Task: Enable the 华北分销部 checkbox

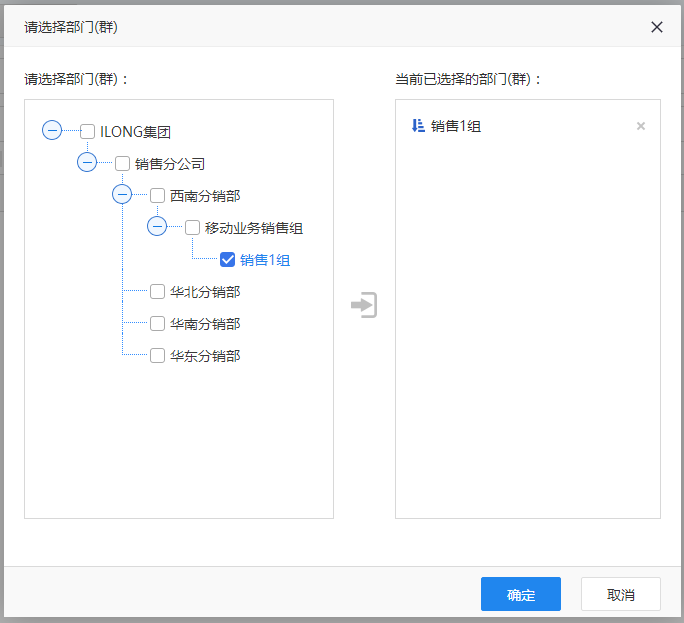Action: click(x=157, y=291)
